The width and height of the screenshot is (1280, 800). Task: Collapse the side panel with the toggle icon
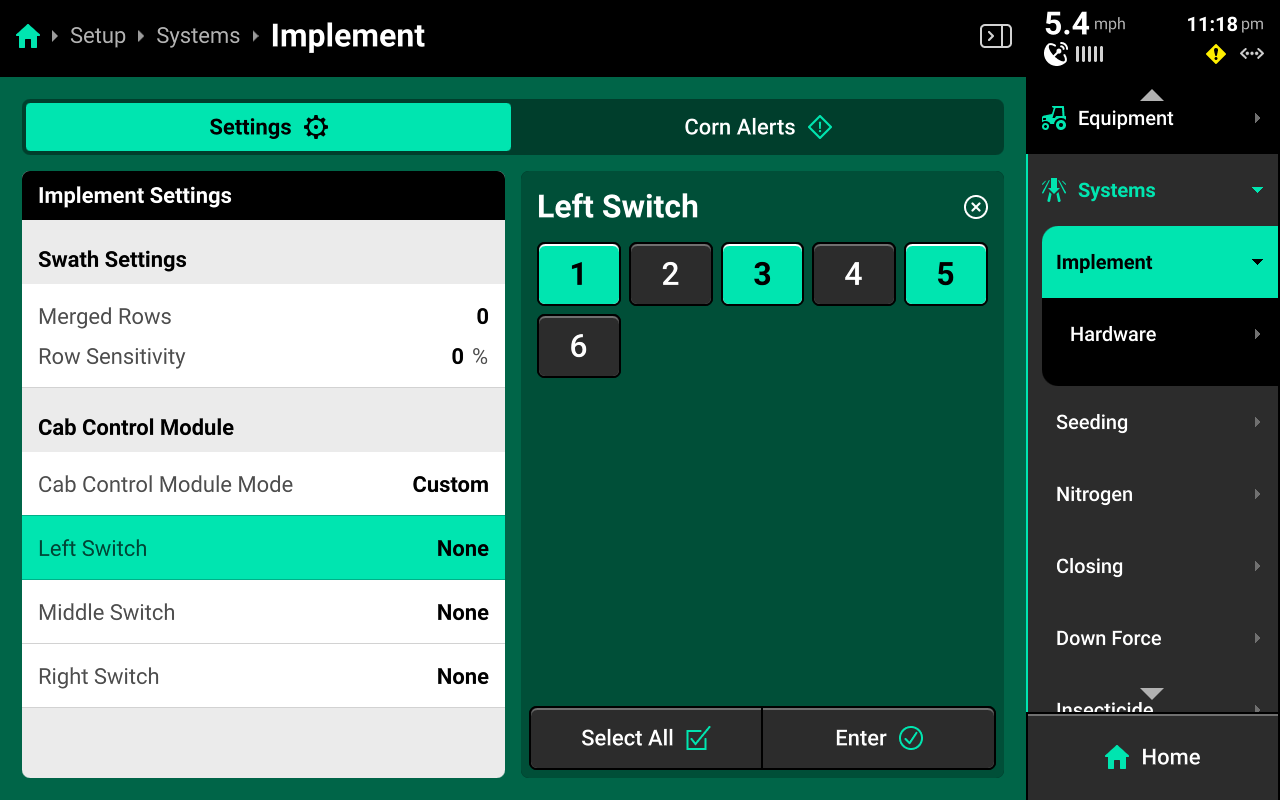995,37
